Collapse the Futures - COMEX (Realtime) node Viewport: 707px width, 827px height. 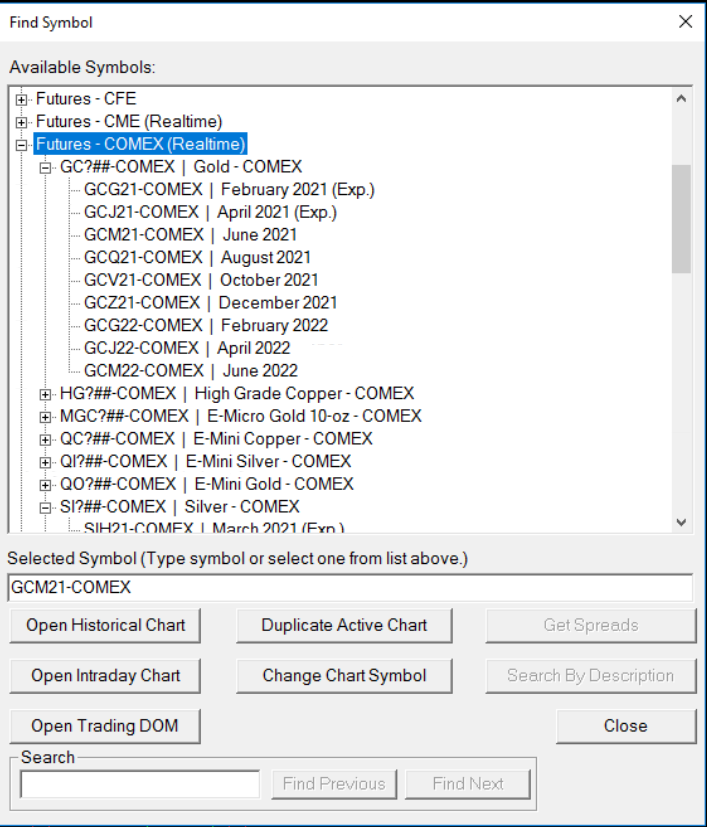[x=21, y=145]
